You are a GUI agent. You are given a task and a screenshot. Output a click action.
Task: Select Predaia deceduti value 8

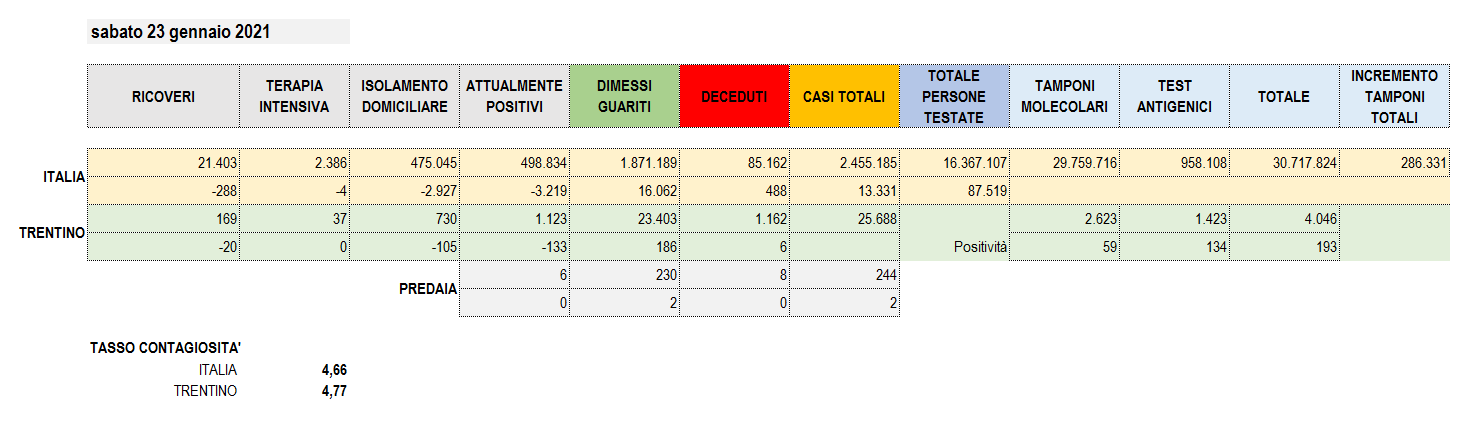tap(734, 275)
